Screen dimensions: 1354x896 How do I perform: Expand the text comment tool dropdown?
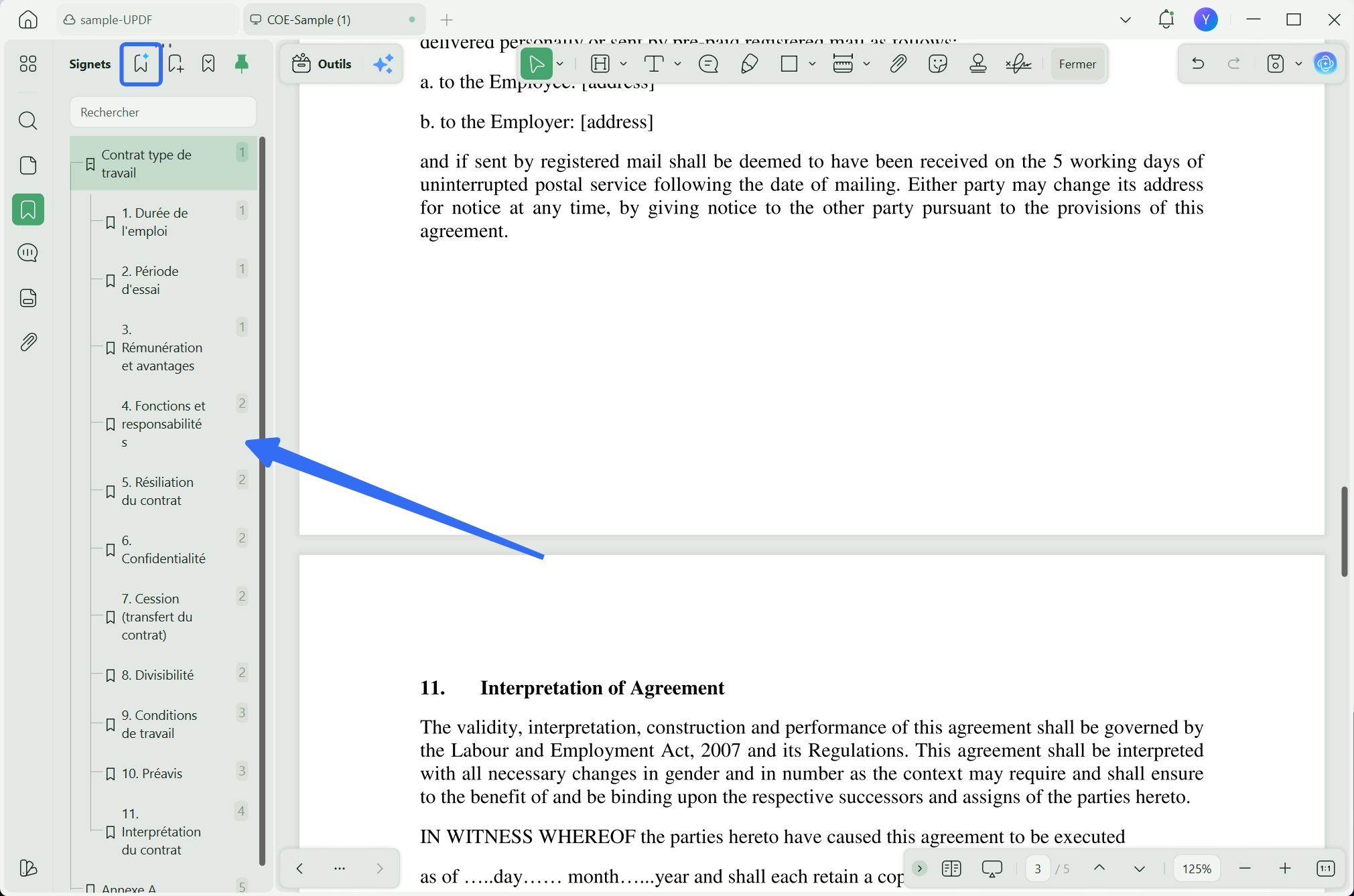pyautogui.click(x=678, y=64)
